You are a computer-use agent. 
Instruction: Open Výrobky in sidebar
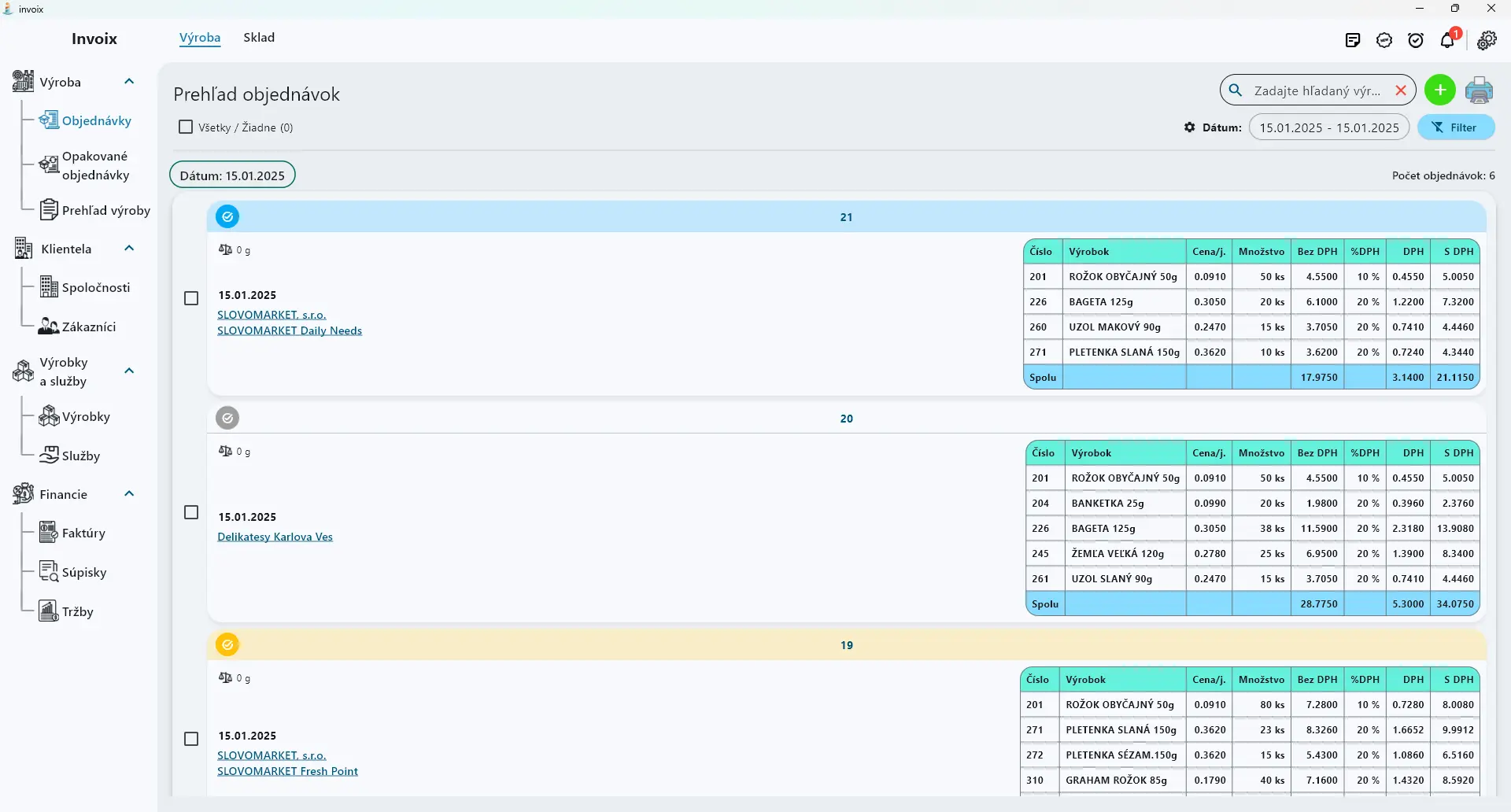75,416
